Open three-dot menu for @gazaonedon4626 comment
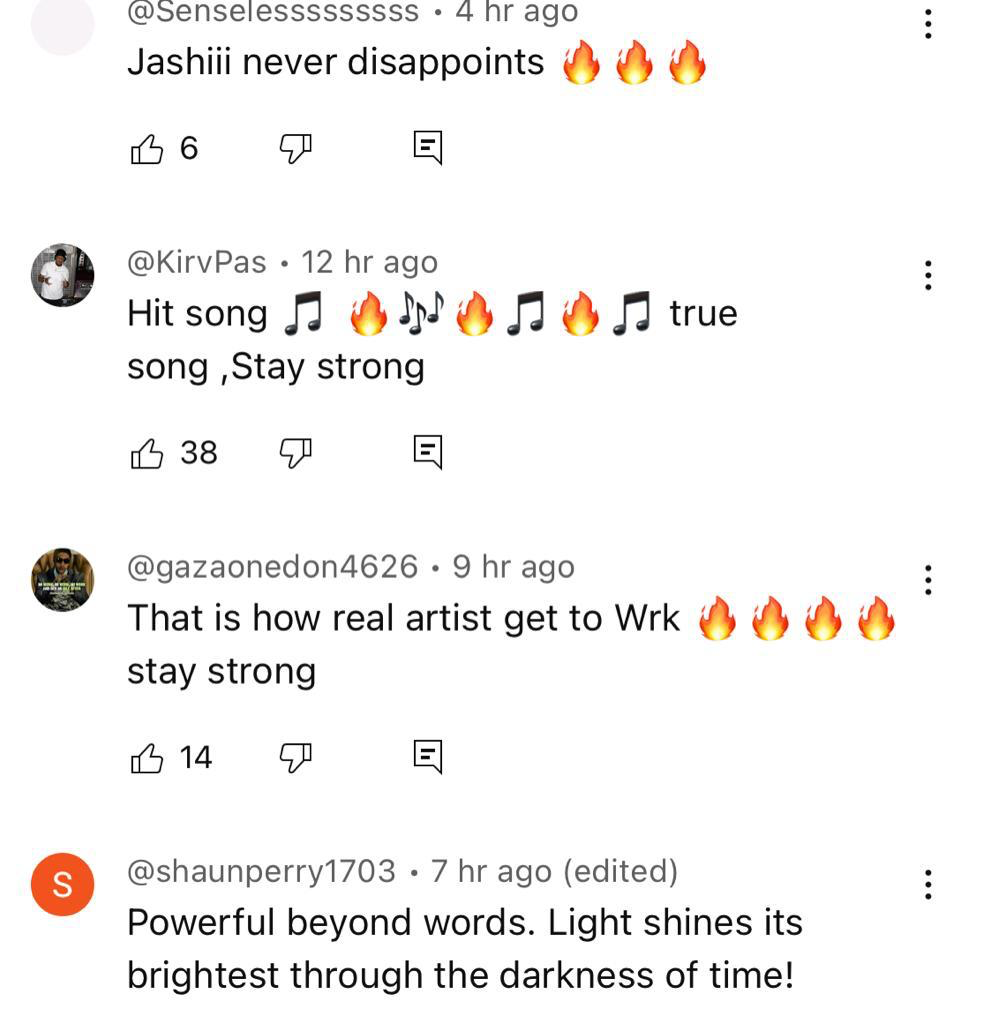Image resolution: width=992 pixels, height=1024 pixels. pos(928,580)
